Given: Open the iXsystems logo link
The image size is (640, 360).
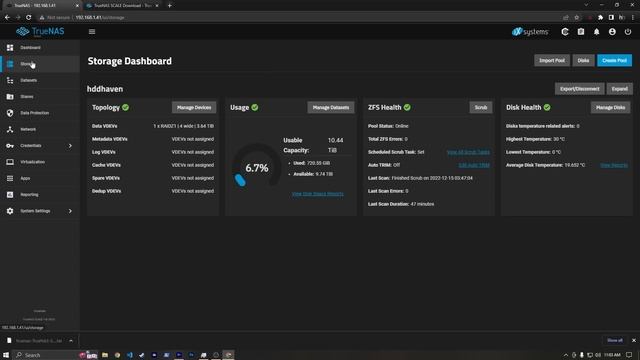Looking at the screenshot, I should point(530,31).
